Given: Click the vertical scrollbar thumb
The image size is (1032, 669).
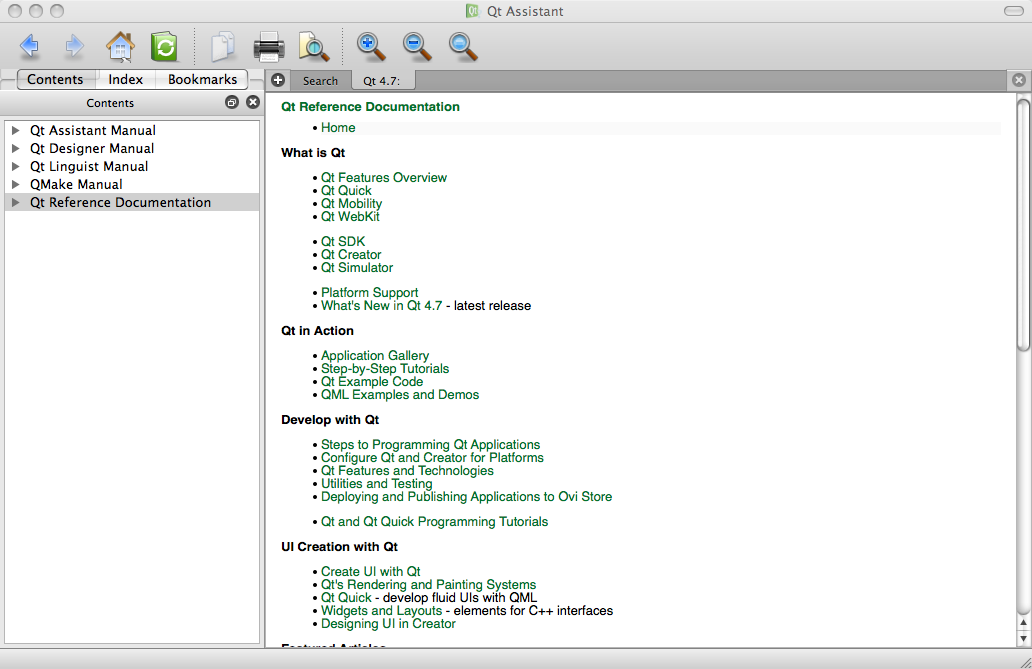Looking at the screenshot, I should (1023, 224).
